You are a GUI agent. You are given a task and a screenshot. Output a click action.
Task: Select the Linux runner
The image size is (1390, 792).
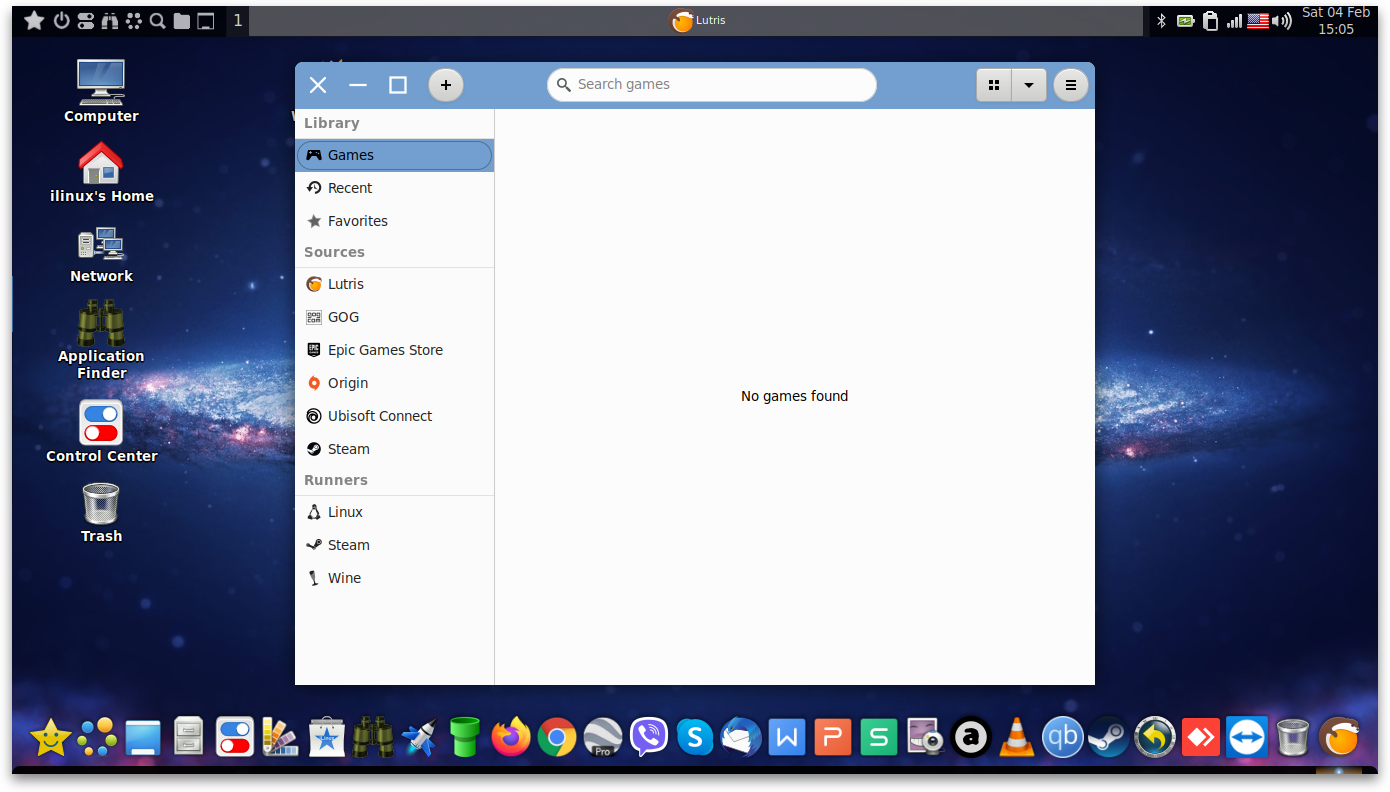pyautogui.click(x=394, y=512)
